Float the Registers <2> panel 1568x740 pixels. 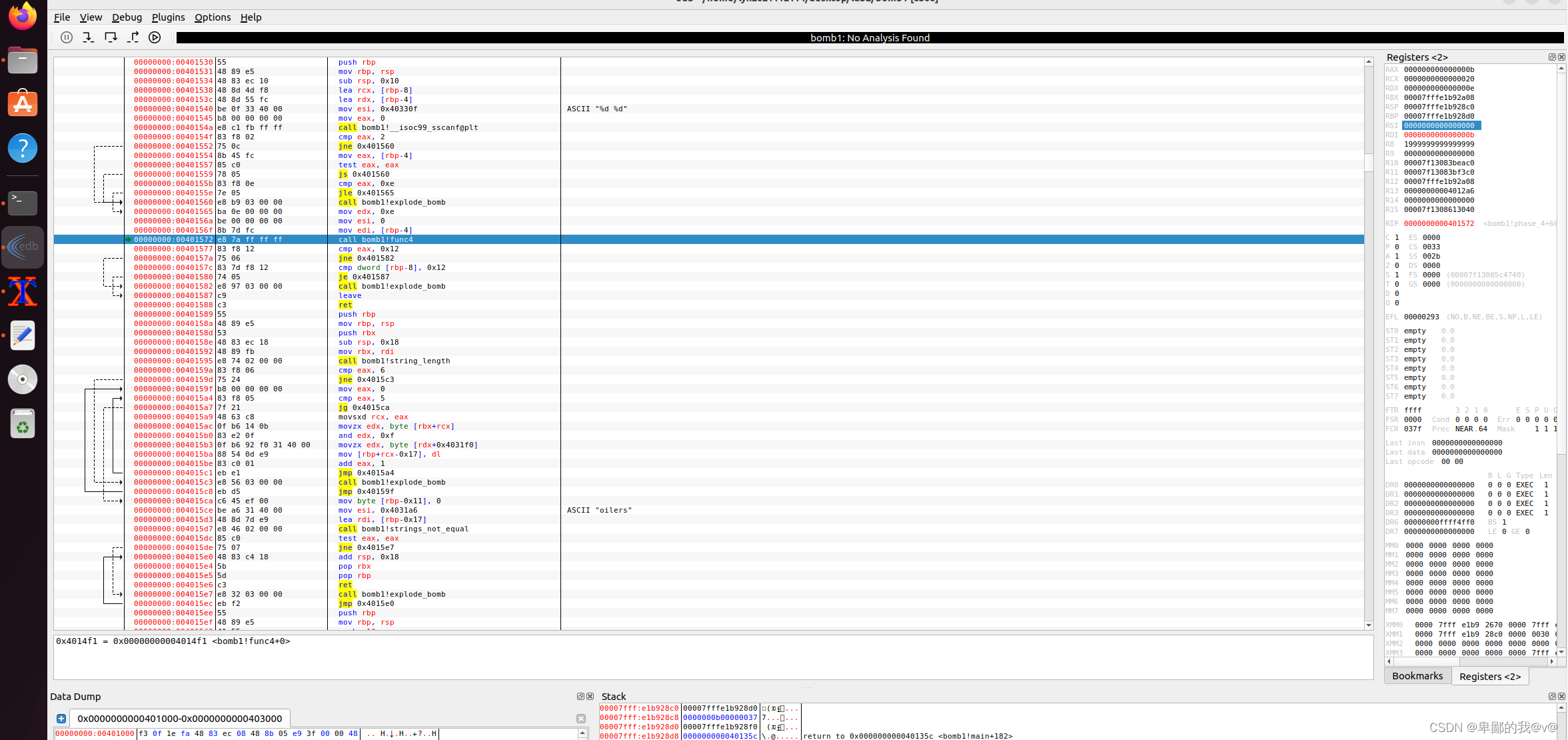tap(1552, 57)
